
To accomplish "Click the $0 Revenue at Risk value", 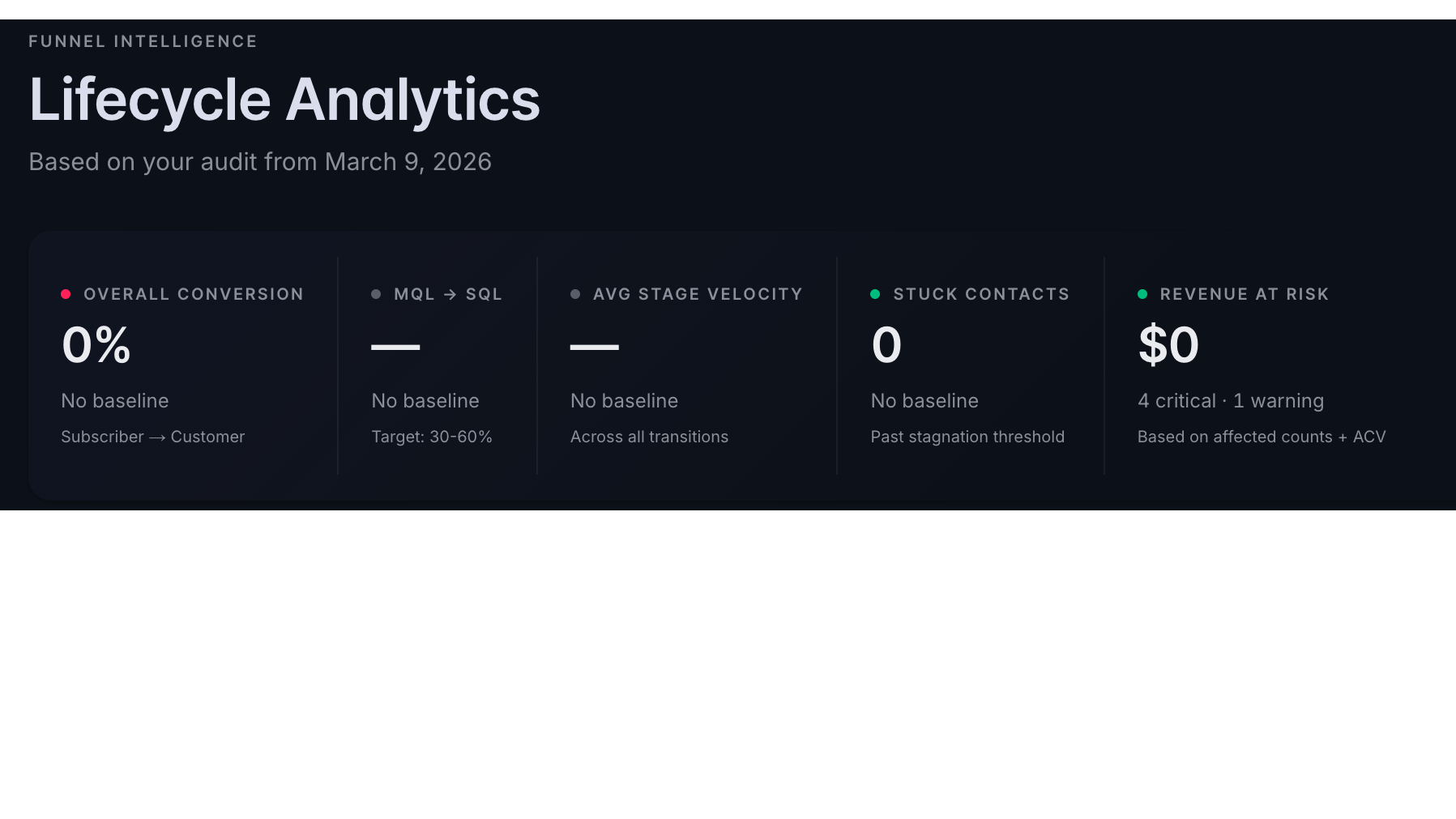I will pos(1168,345).
